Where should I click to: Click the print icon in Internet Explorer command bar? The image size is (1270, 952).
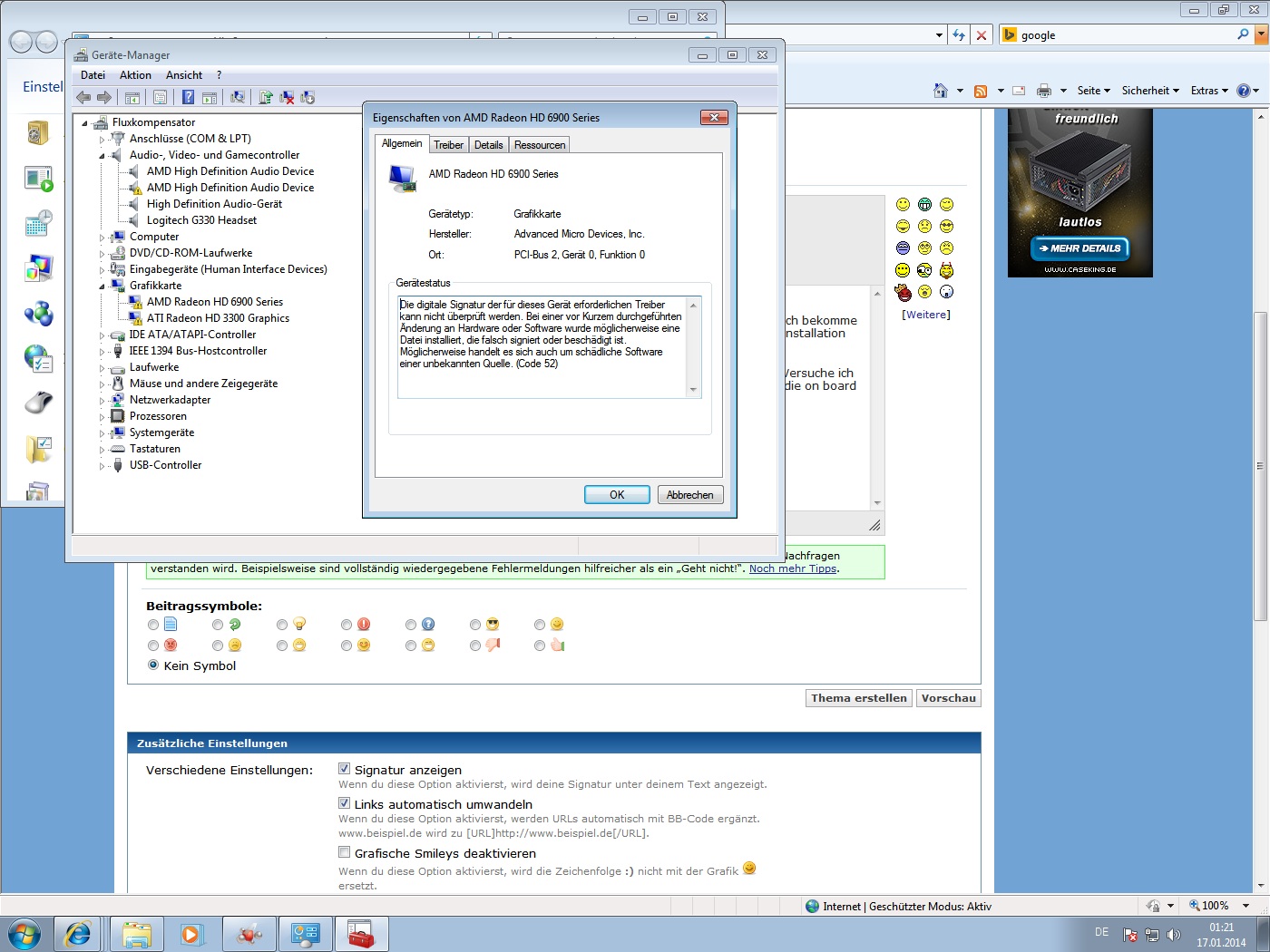(1044, 91)
